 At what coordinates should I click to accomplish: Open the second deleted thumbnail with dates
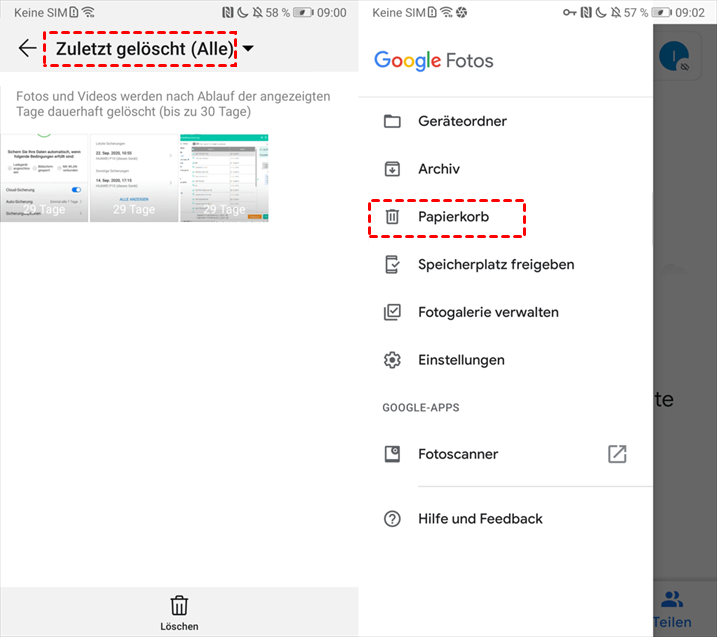[134, 178]
